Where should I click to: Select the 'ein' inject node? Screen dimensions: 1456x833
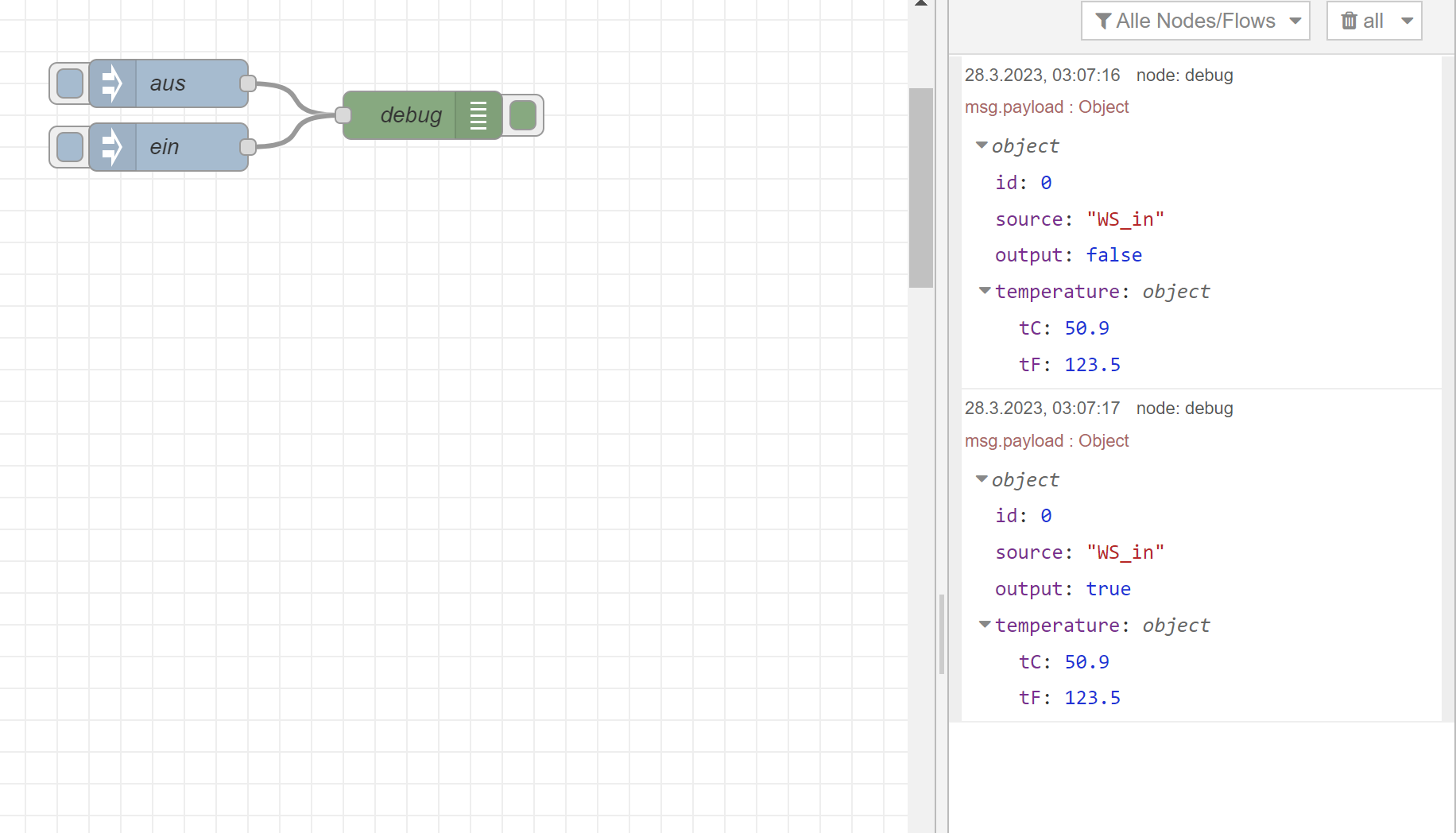(x=168, y=147)
